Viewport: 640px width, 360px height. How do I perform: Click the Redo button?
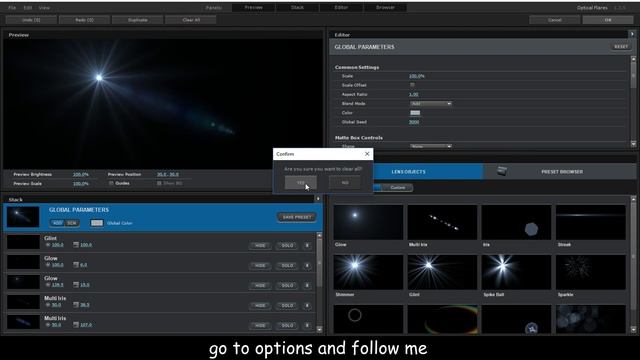tap(84, 20)
